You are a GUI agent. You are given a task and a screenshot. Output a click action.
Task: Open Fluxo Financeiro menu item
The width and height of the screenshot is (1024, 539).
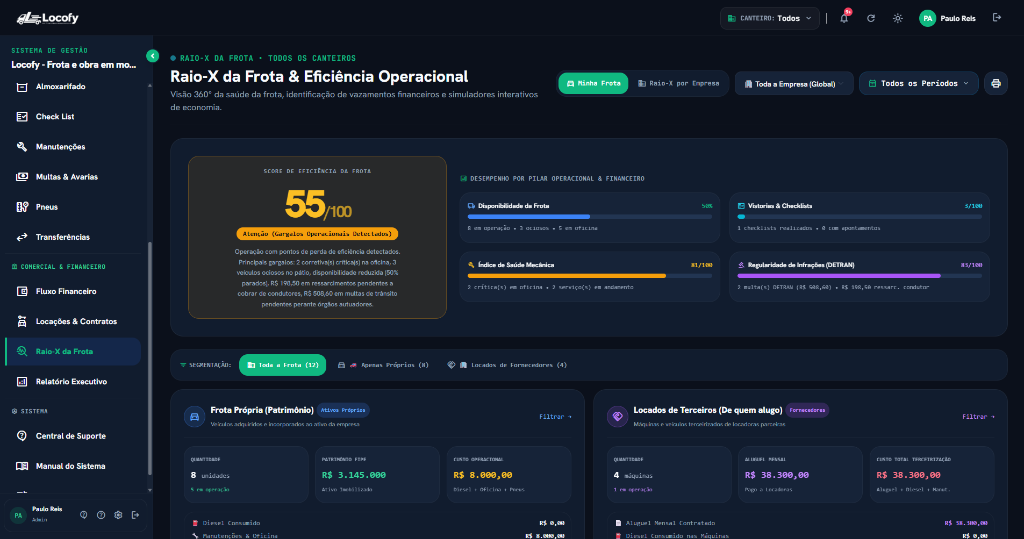[x=73, y=291]
